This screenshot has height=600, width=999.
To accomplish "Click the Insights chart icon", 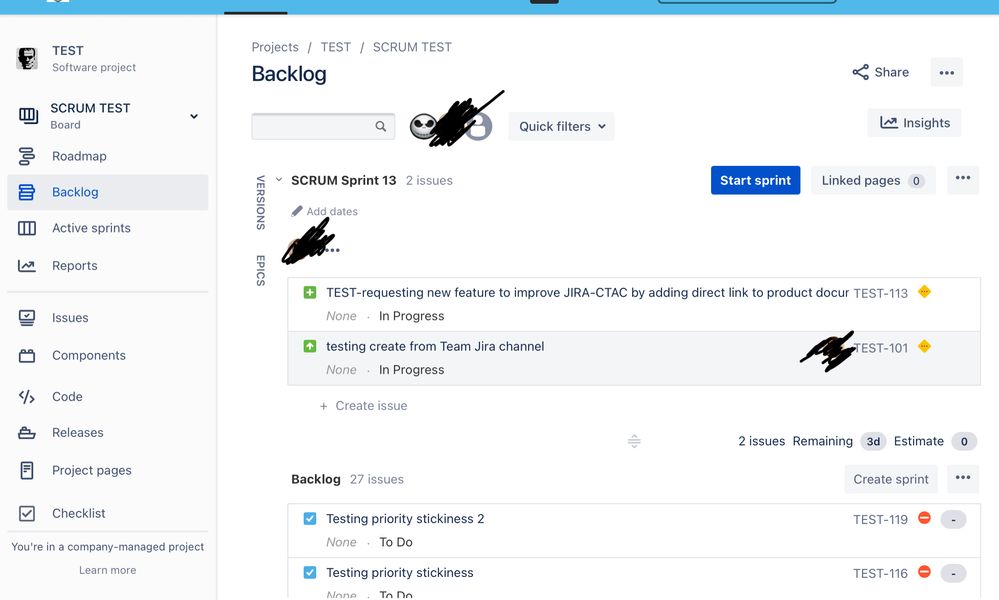I will coord(889,122).
